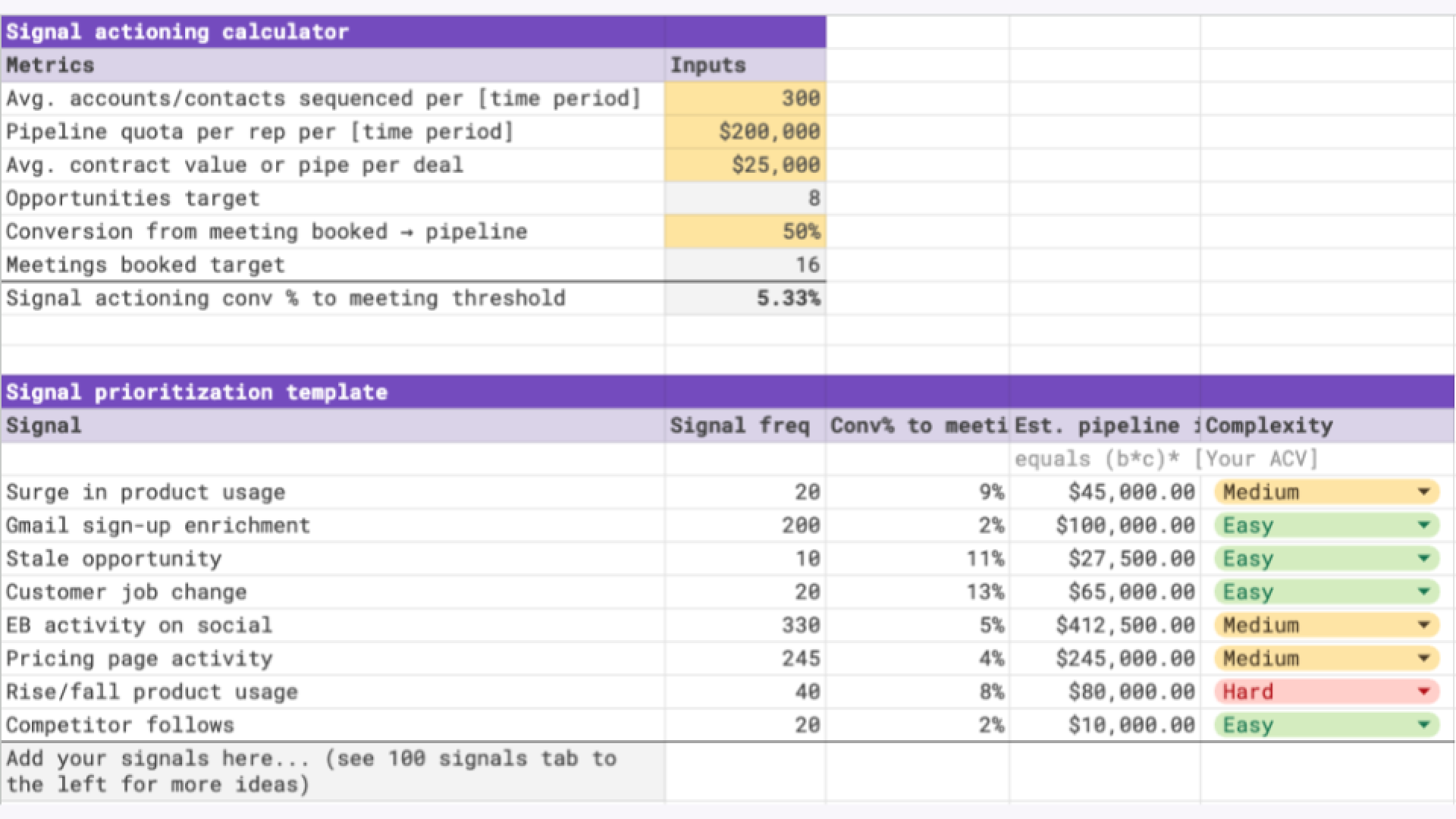The height and width of the screenshot is (819, 1456).
Task: Select the 300 accounts sequenced input cell
Action: point(745,99)
